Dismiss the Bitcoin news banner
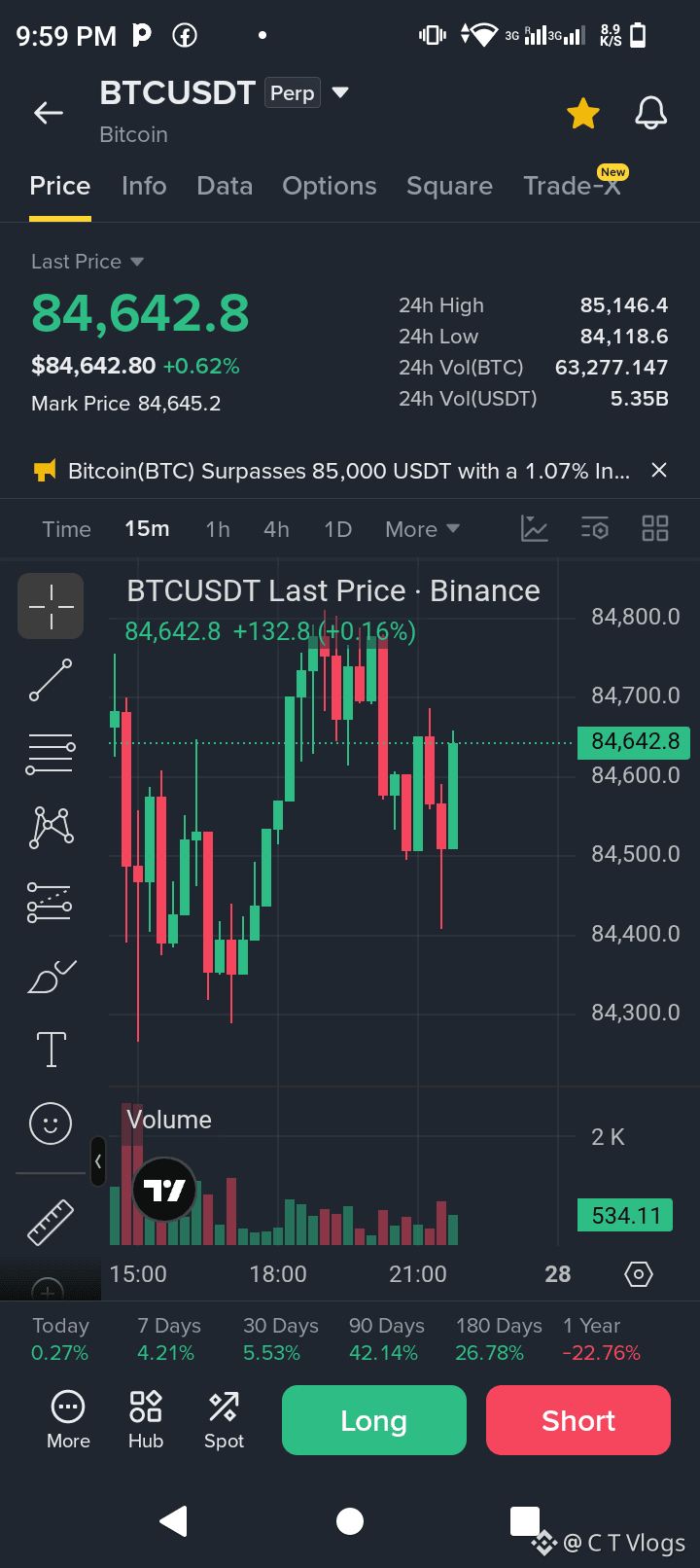Screen dimensions: 700x1568 (659, 471)
